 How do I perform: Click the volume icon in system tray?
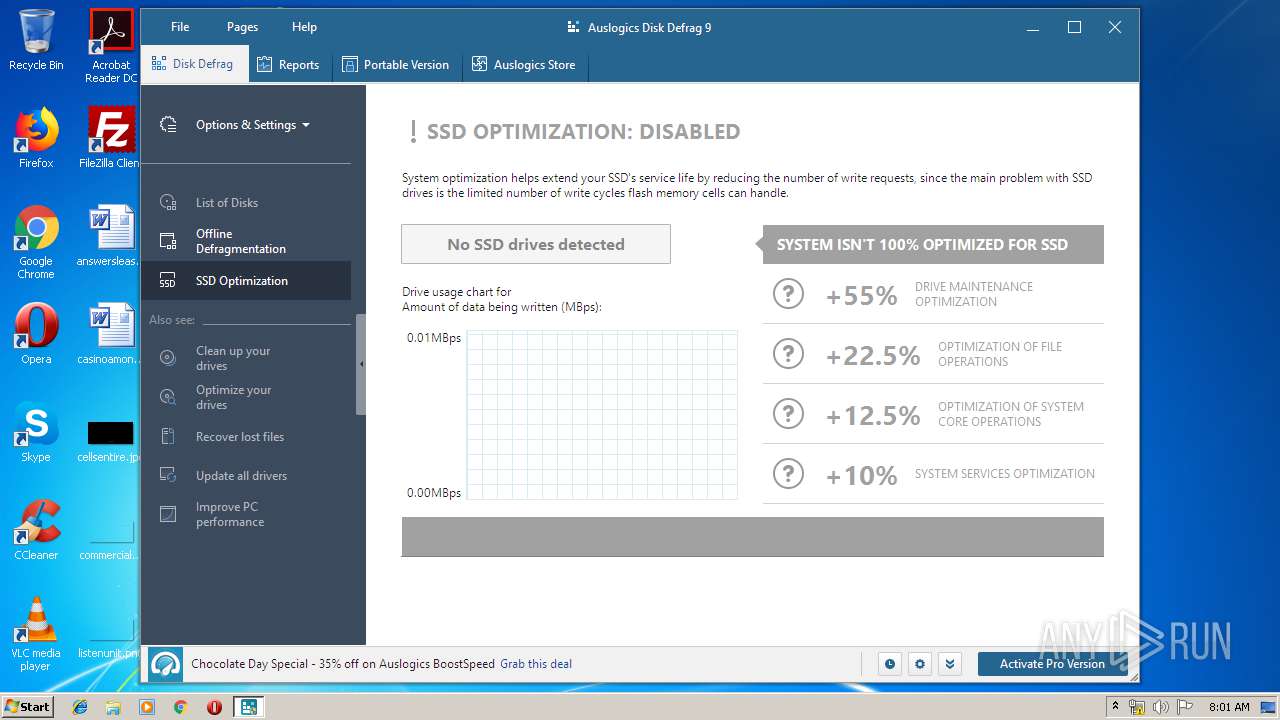point(1161,707)
